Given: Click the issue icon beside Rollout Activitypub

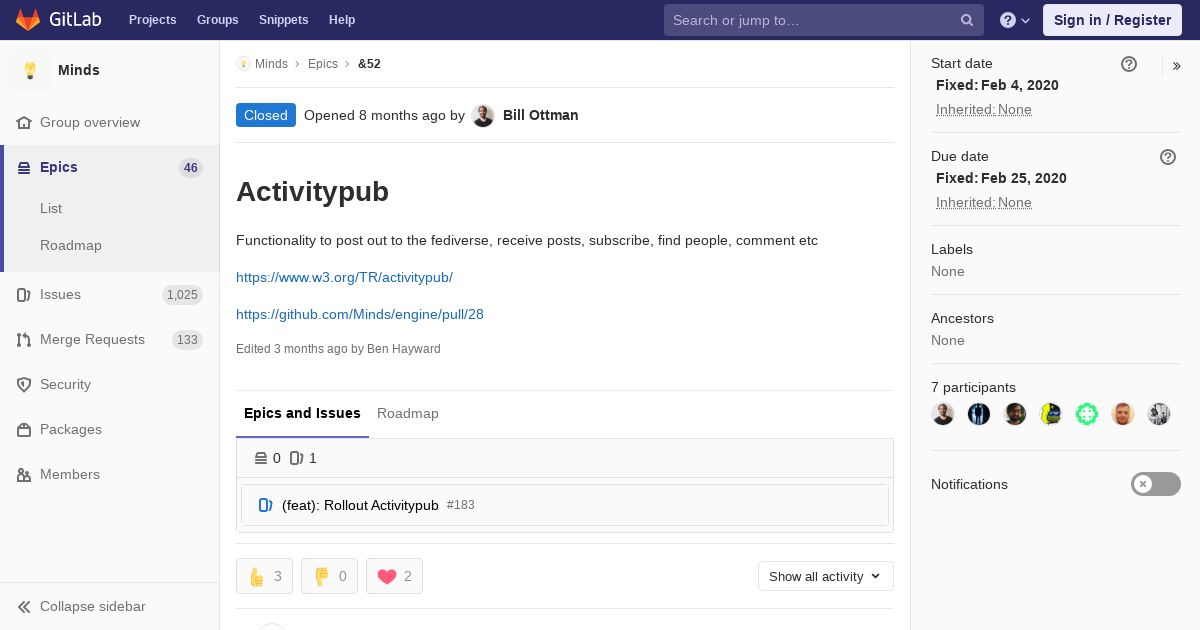Looking at the screenshot, I should (x=265, y=505).
